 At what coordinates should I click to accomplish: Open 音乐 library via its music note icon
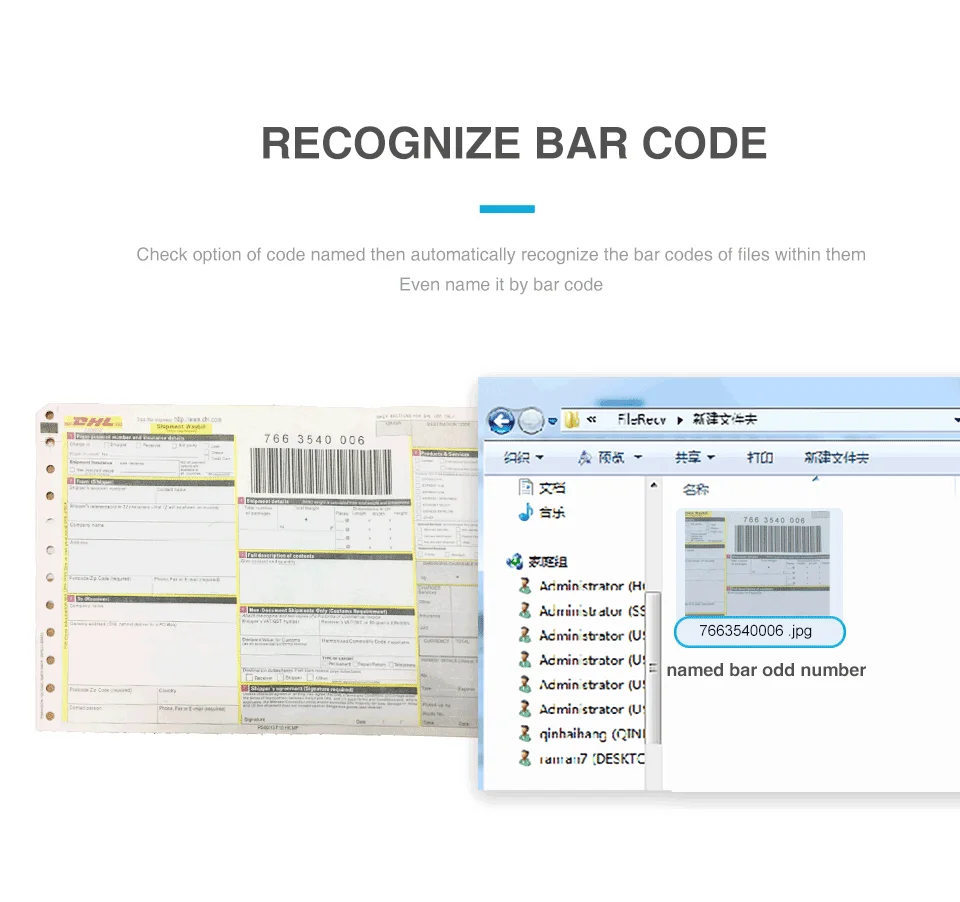[525, 512]
